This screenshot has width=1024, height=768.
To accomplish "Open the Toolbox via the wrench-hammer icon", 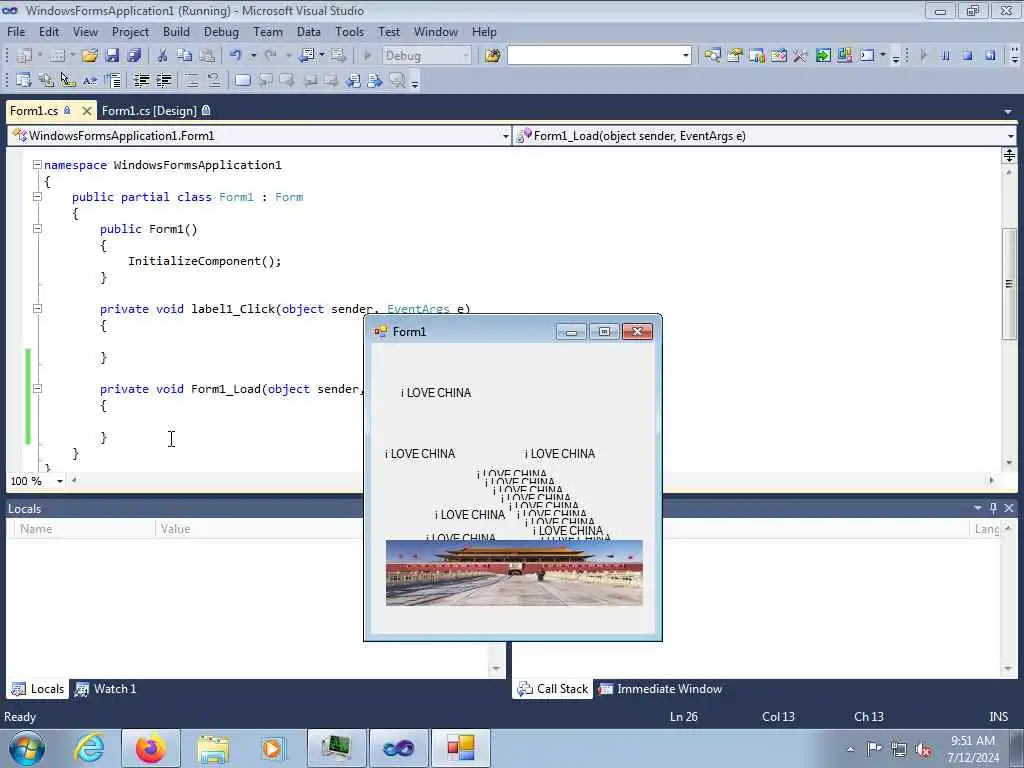I will point(801,56).
